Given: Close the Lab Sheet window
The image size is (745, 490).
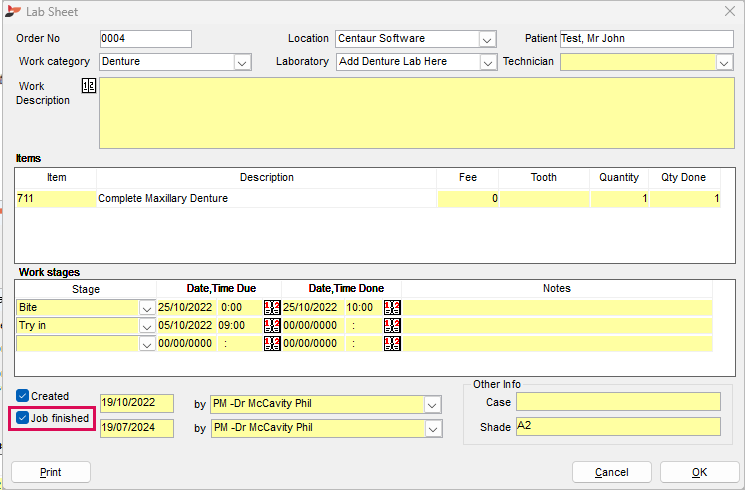Looking at the screenshot, I should (x=730, y=11).
